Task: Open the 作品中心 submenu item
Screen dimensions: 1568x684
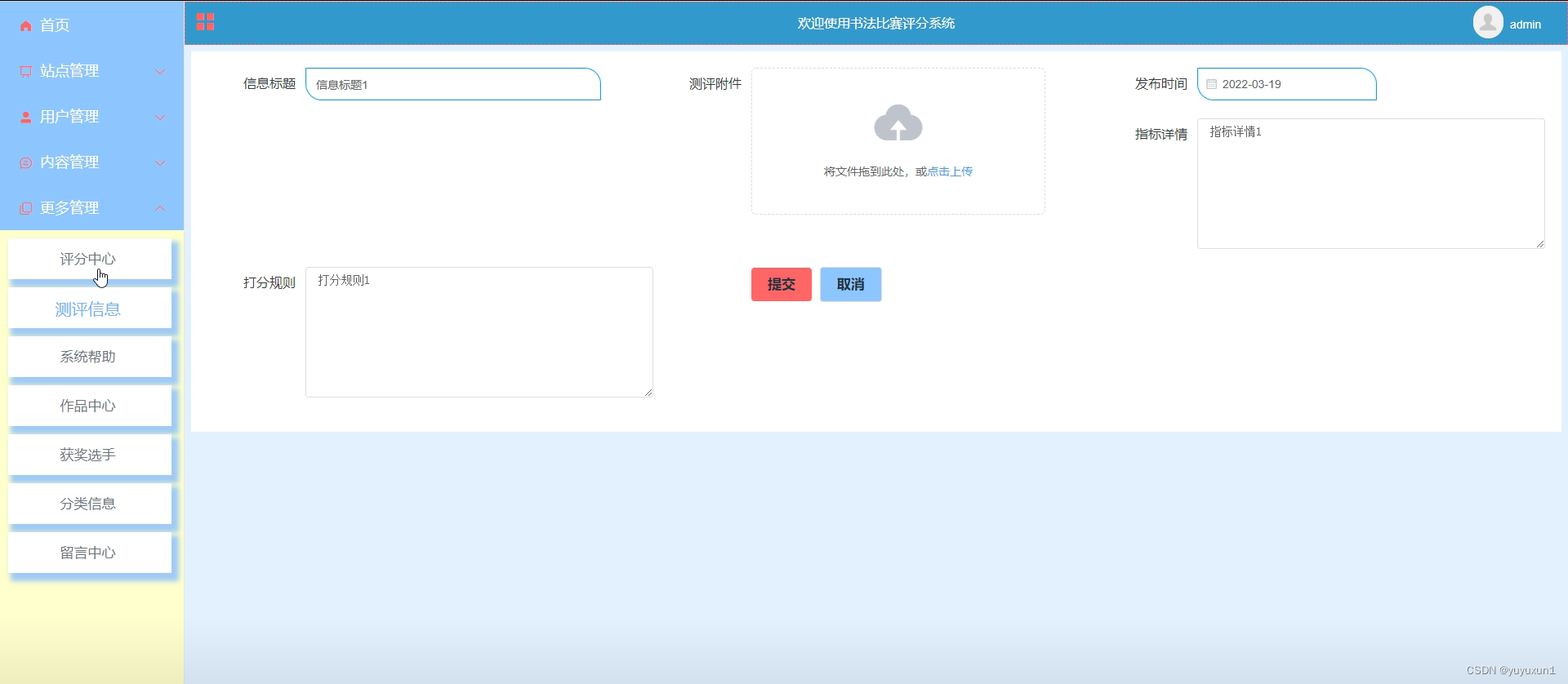Action: [90, 406]
